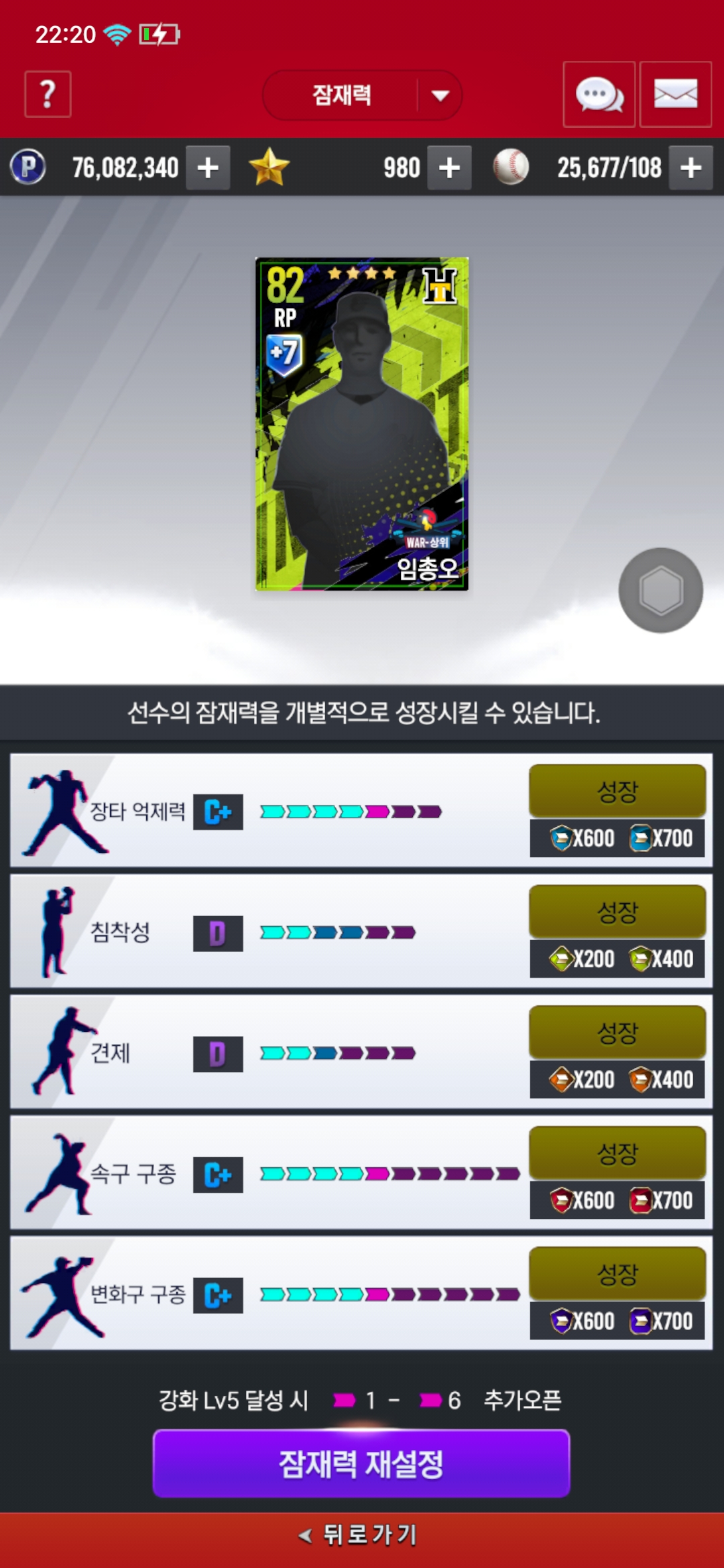Click 성장 for 속구 구종
The height and width of the screenshot is (1568, 724).
[x=617, y=1153]
